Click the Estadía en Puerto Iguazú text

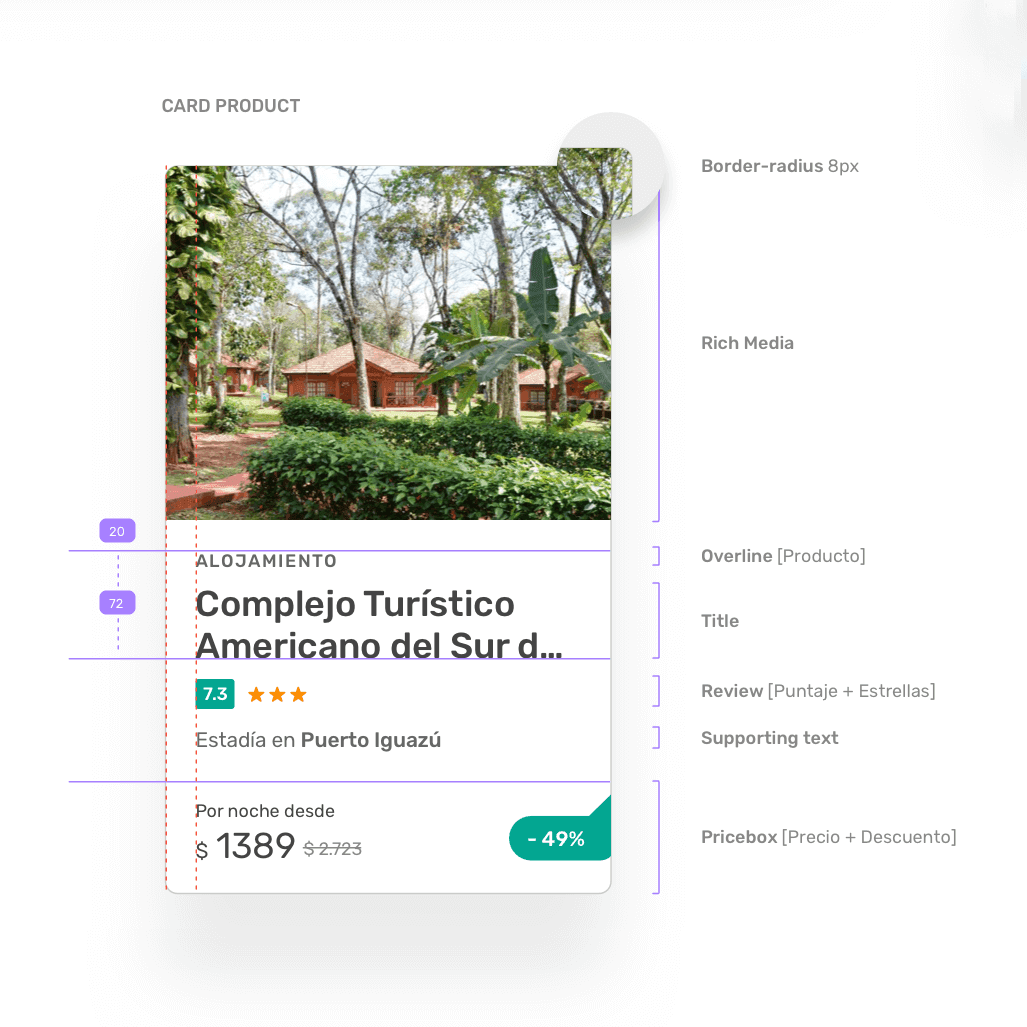coord(318,740)
